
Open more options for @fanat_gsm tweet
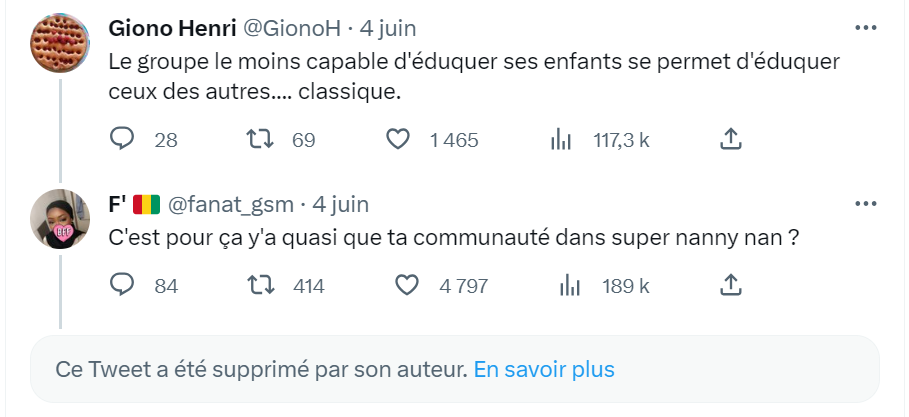tap(864, 204)
